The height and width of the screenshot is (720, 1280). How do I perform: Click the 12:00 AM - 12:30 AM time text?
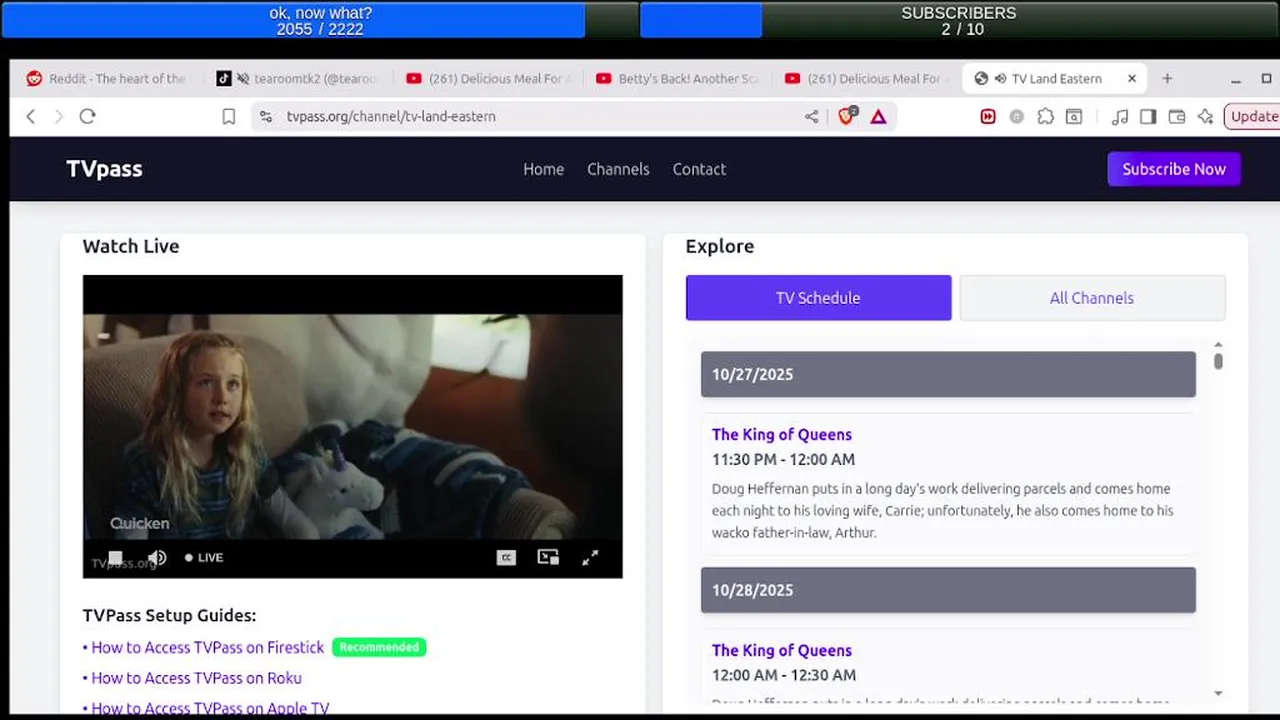point(784,675)
